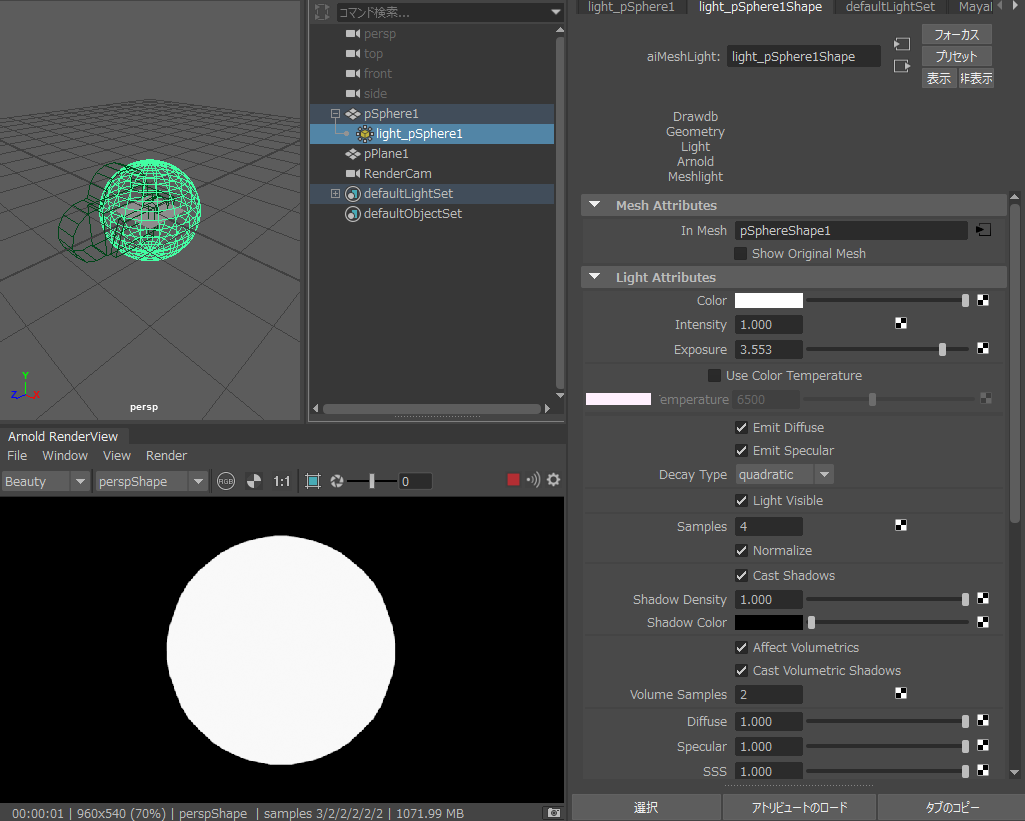Click the RGB channel display icon
This screenshot has width=1025, height=821.
click(x=226, y=481)
